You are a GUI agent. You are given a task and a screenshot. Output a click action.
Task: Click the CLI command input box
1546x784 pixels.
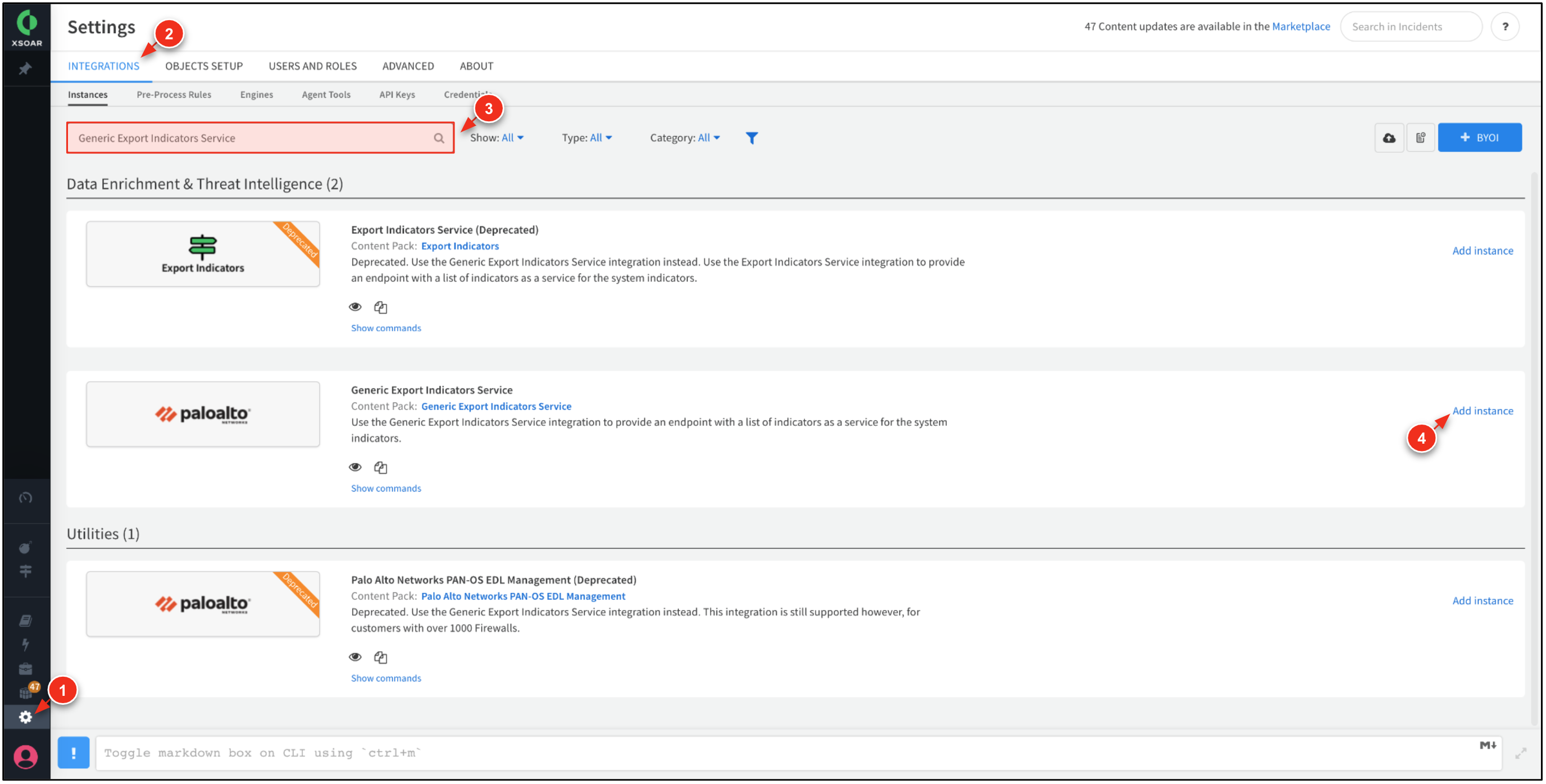(799, 754)
